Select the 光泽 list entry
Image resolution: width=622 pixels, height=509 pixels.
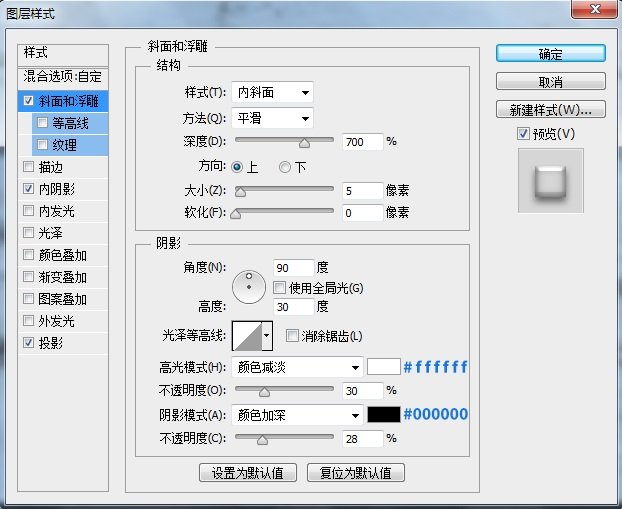(x=63, y=233)
